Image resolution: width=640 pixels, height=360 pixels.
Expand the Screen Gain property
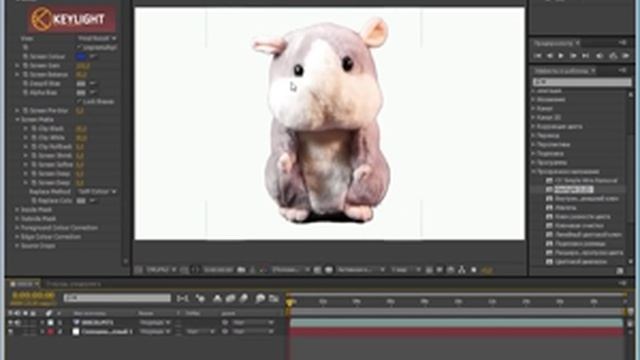(x=17, y=65)
